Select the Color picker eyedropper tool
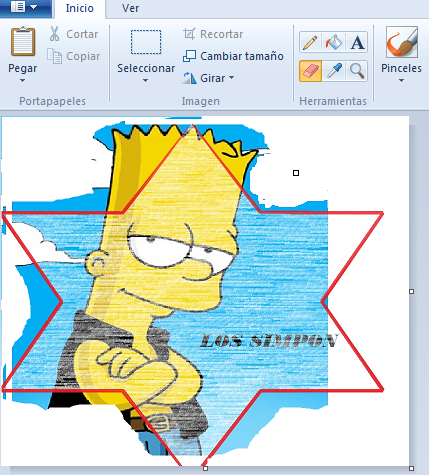Image resolution: width=429 pixels, height=475 pixels. coord(334,71)
